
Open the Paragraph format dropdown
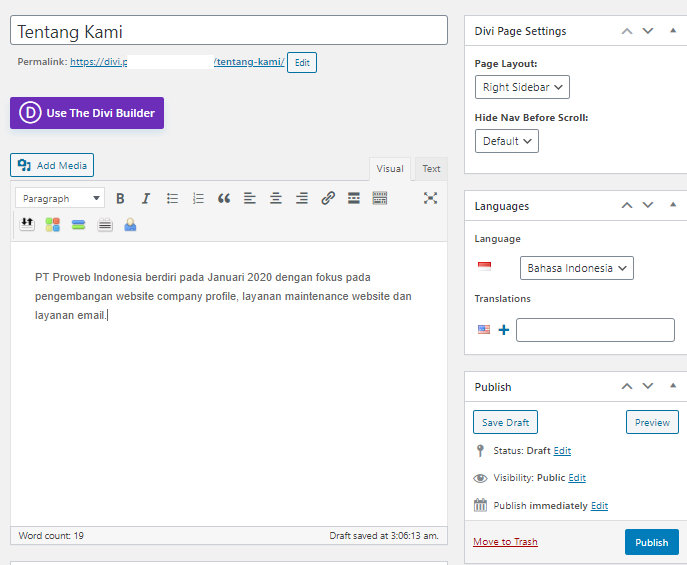point(60,198)
